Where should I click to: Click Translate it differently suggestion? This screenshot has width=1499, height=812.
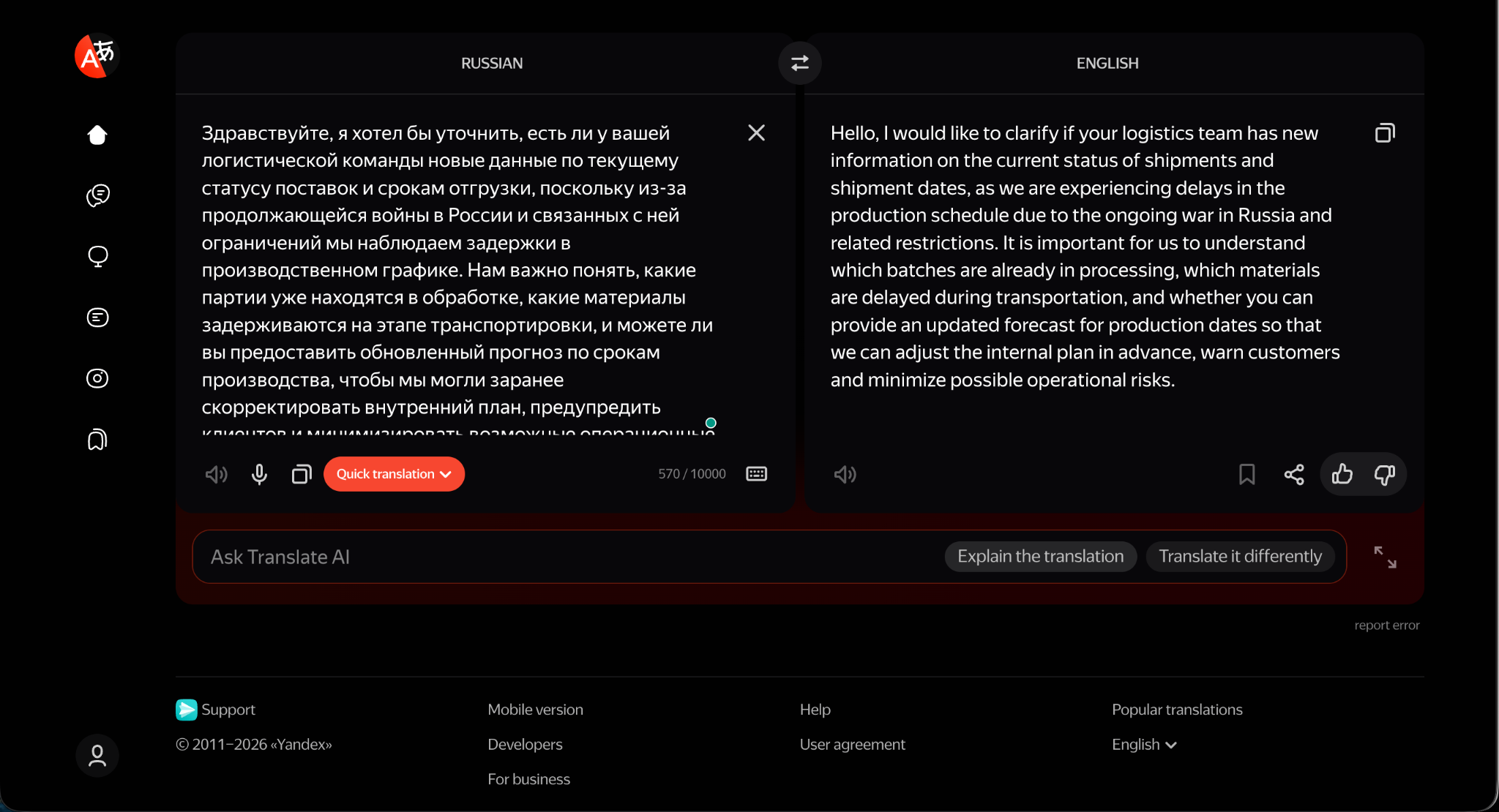1241,557
